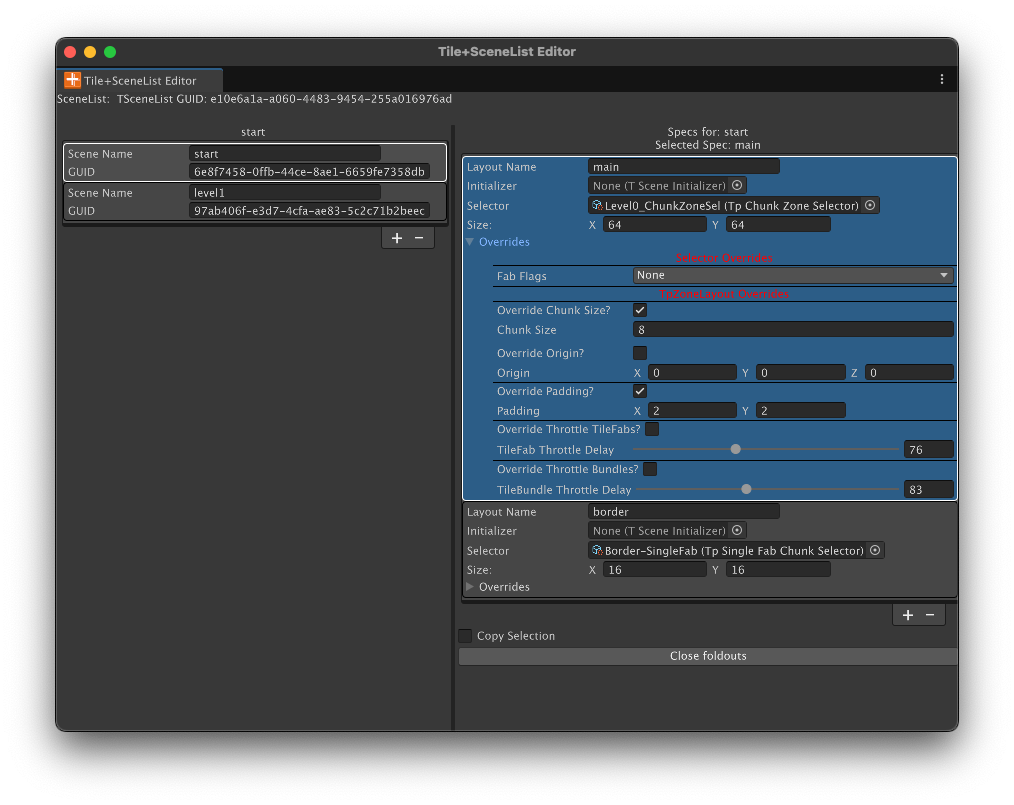
Task: Click the Border-SingleFab selector field
Action: coord(736,550)
